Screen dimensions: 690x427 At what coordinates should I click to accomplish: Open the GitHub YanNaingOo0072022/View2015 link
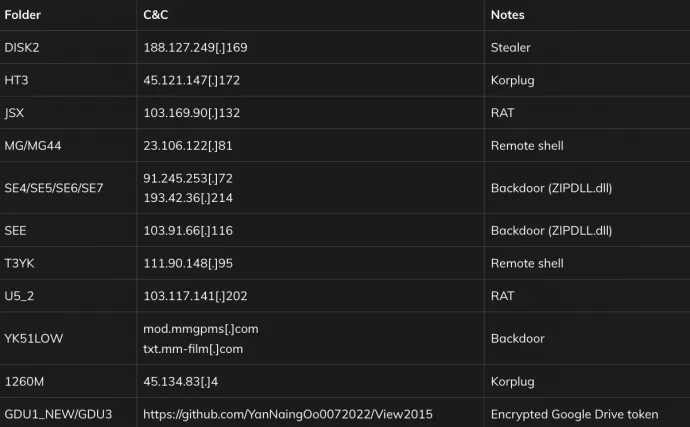[x=288, y=414]
